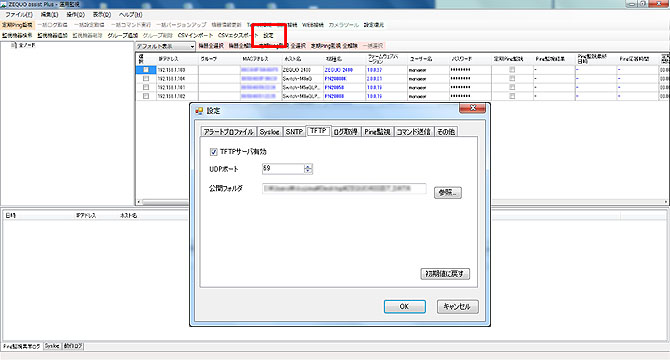Click the 初期値に戻す button

click(445, 274)
